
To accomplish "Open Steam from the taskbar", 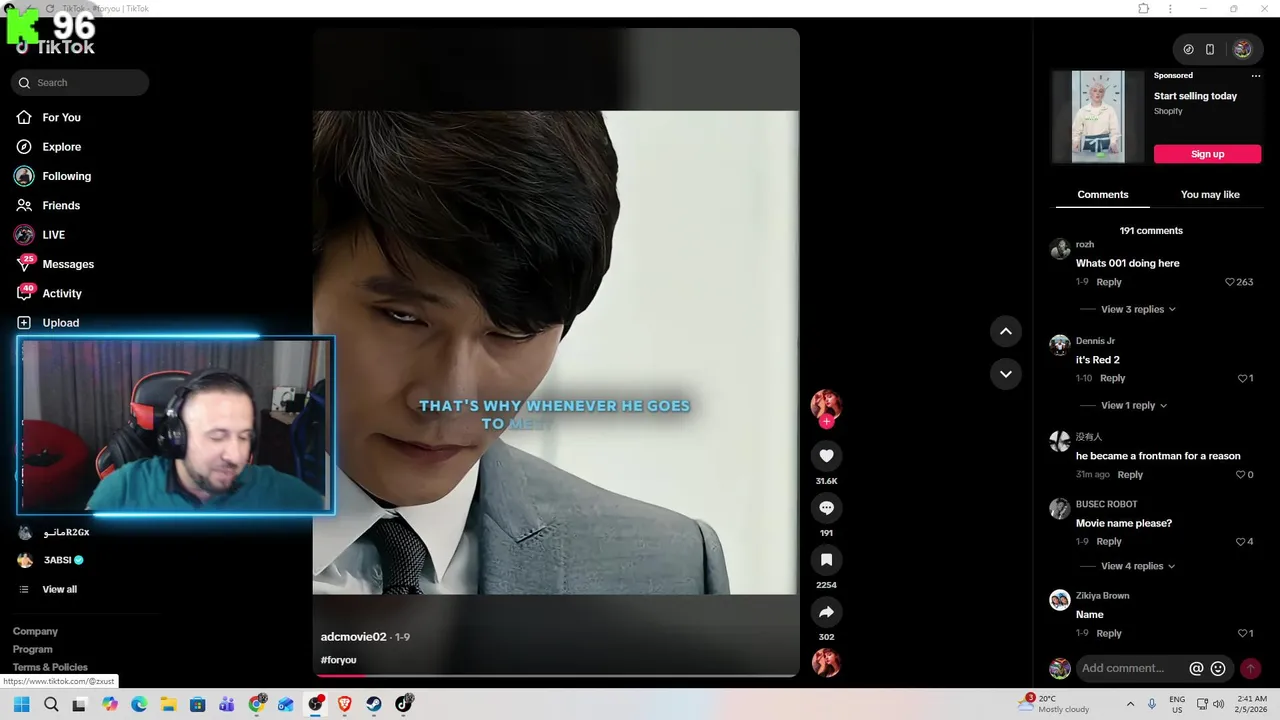I will (374, 704).
